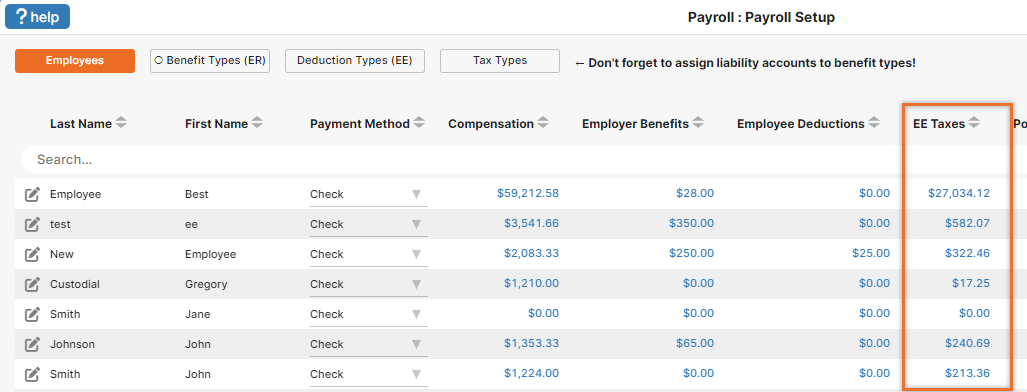Viewport: 1027px width, 392px height.
Task: Click edit icon for Gregory Custodial
Action: tap(32, 284)
